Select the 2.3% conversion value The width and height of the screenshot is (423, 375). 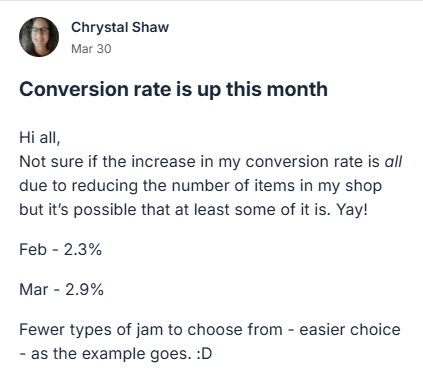click(x=83, y=249)
